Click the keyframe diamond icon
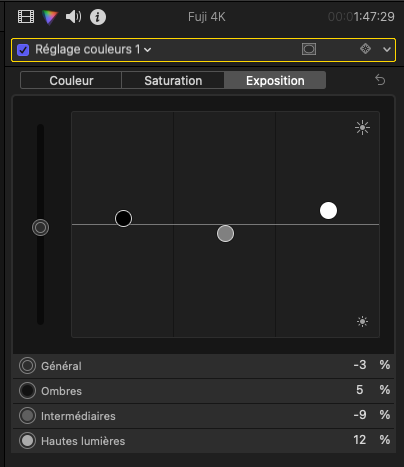The image size is (404, 467). pyautogui.click(x=365, y=49)
